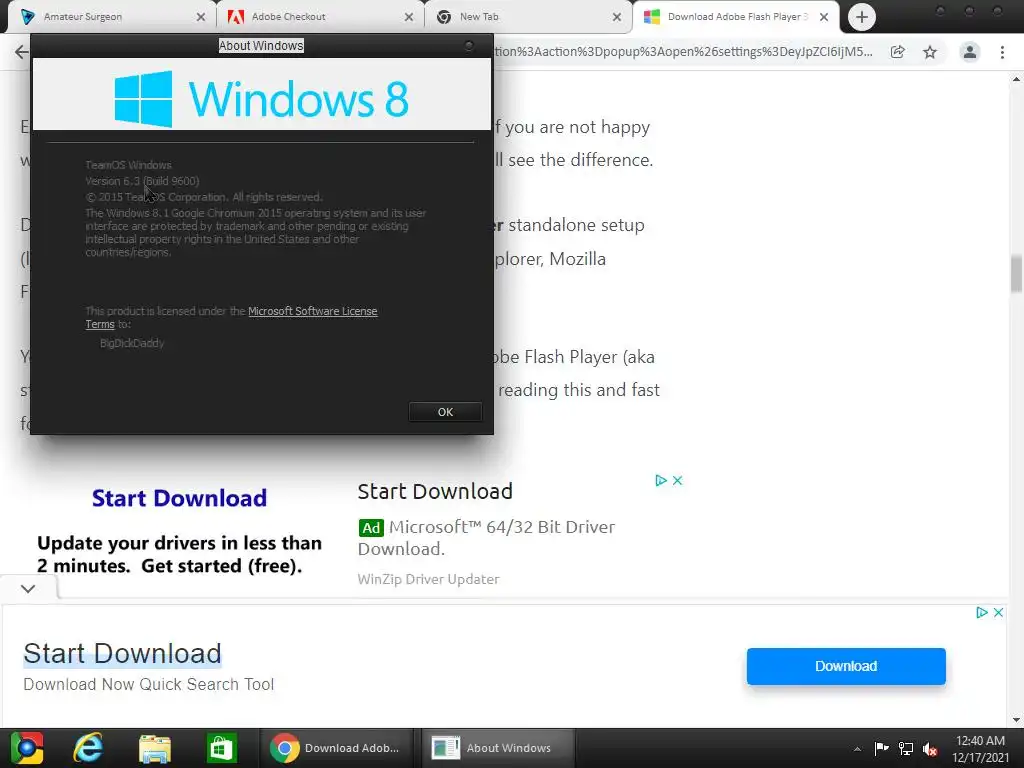Viewport: 1024px width, 768px height.
Task: Show hidden tray icons arrow
Action: [857, 749]
